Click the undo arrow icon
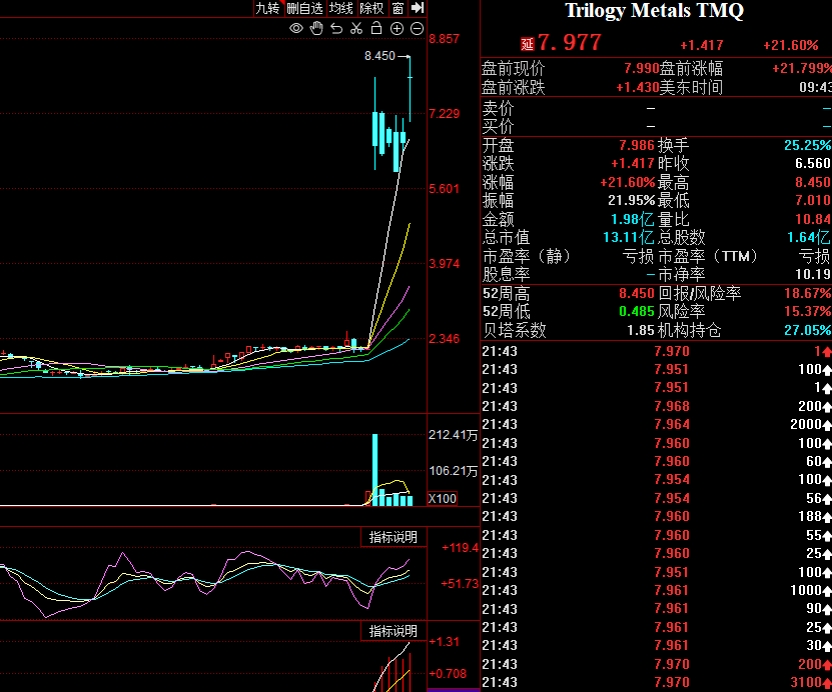This screenshot has width=832, height=692. [x=336, y=28]
